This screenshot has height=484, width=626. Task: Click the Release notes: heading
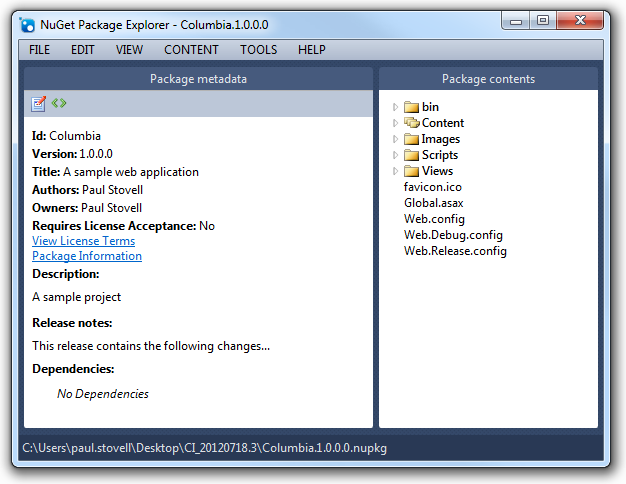(72, 323)
